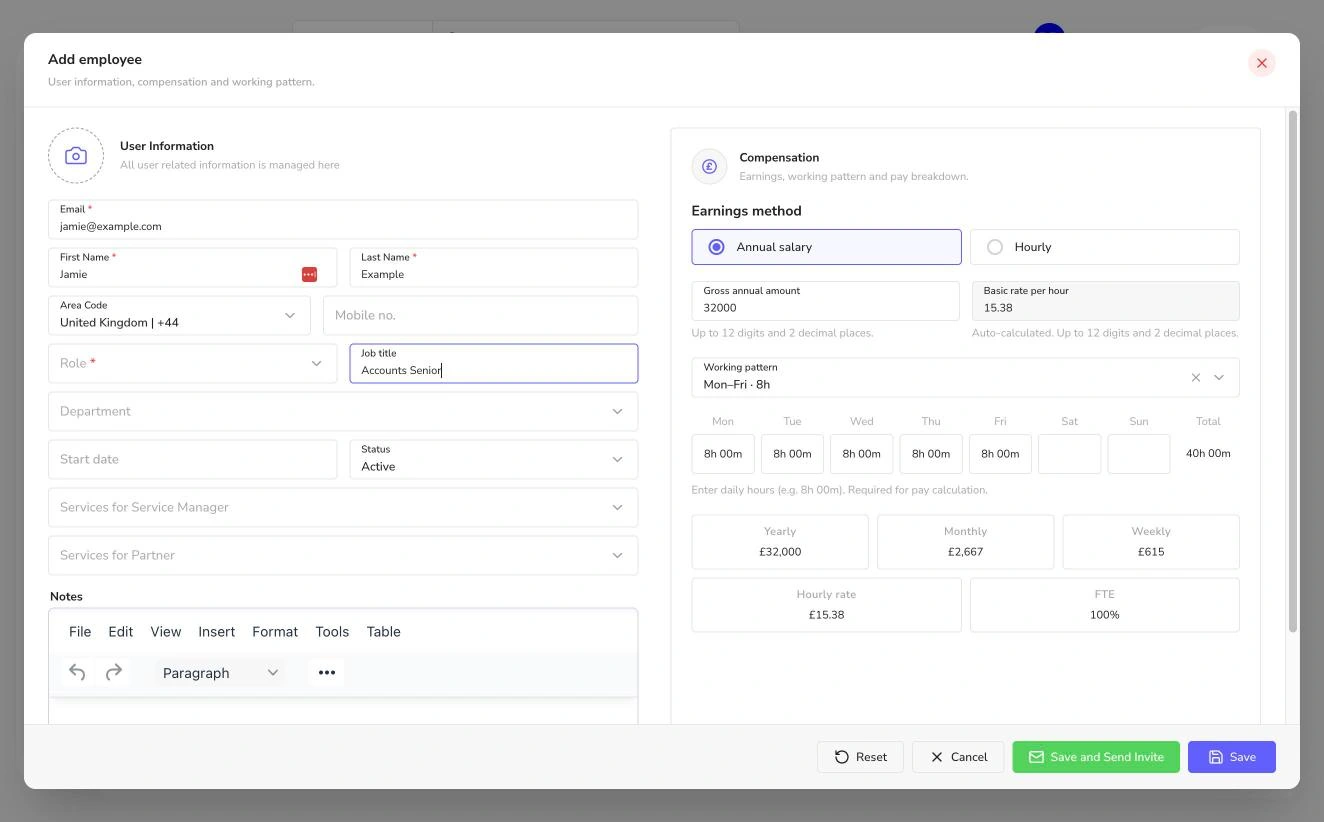Viewport: 1324px width, 822px height.
Task: Undo in the Notes editor
Action: tap(77, 672)
